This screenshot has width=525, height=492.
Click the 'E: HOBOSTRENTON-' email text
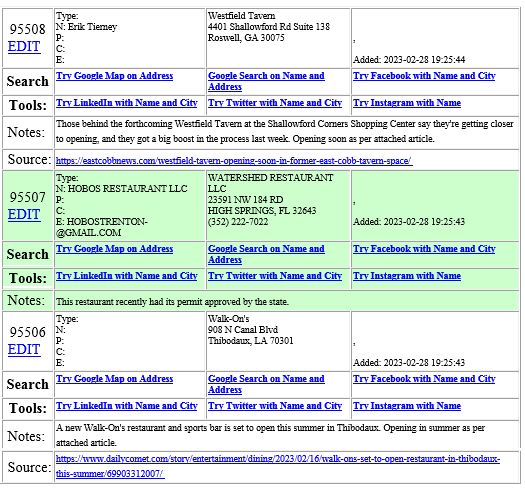pos(102,222)
